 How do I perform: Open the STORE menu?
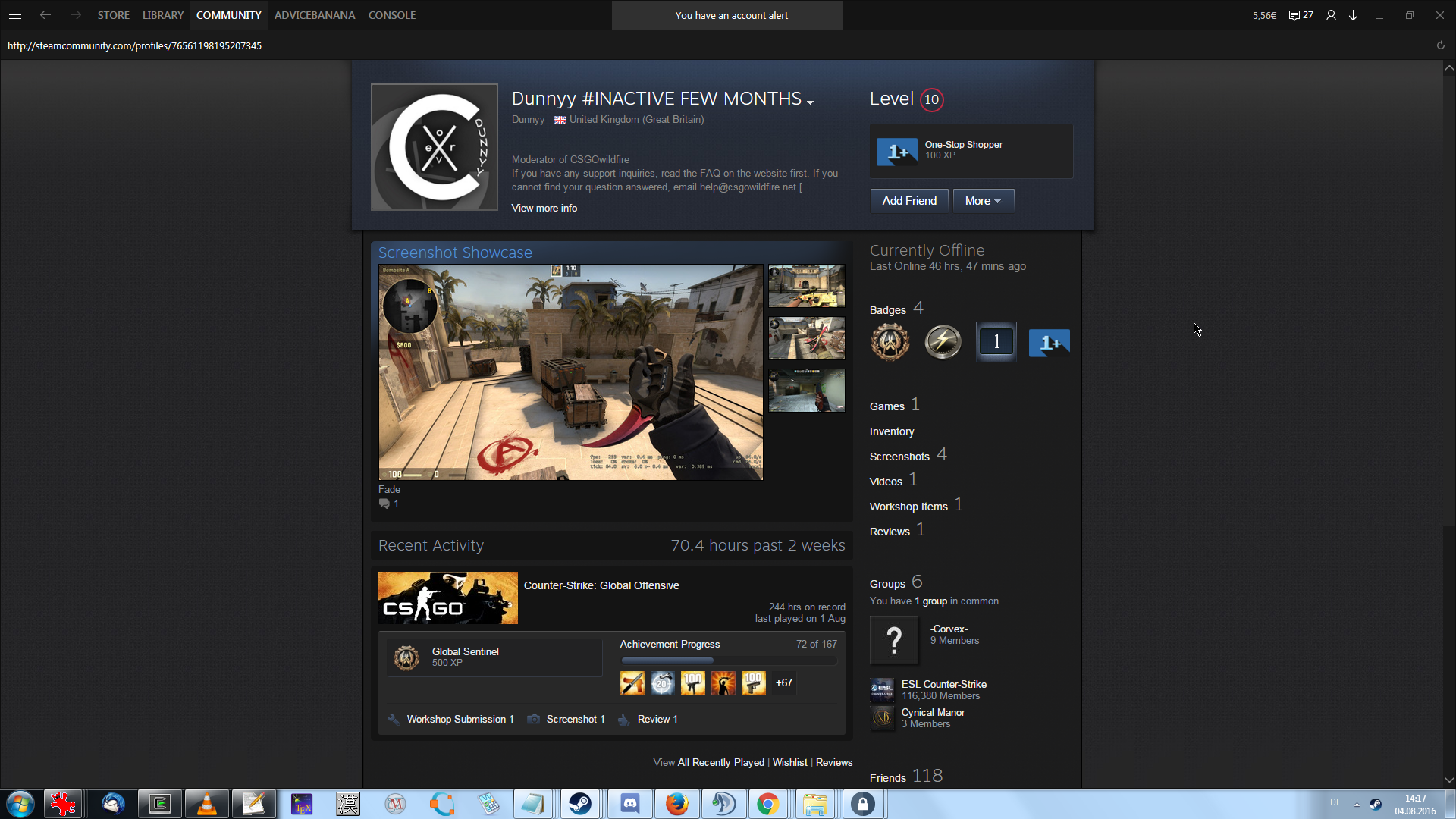pos(113,15)
